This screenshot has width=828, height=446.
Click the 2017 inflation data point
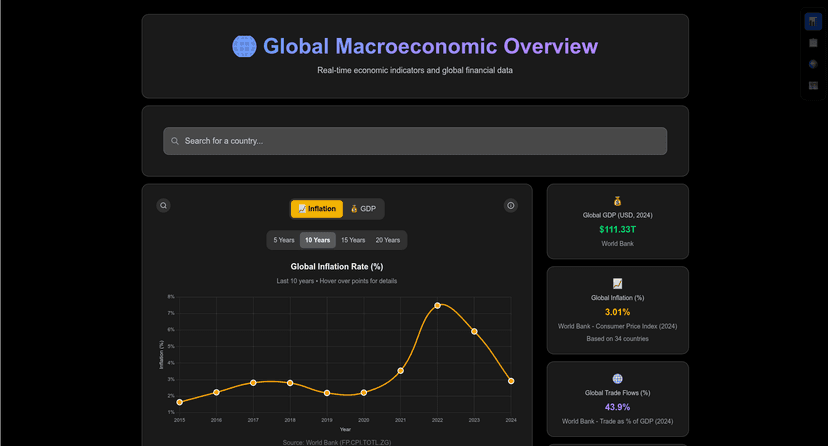(x=253, y=383)
